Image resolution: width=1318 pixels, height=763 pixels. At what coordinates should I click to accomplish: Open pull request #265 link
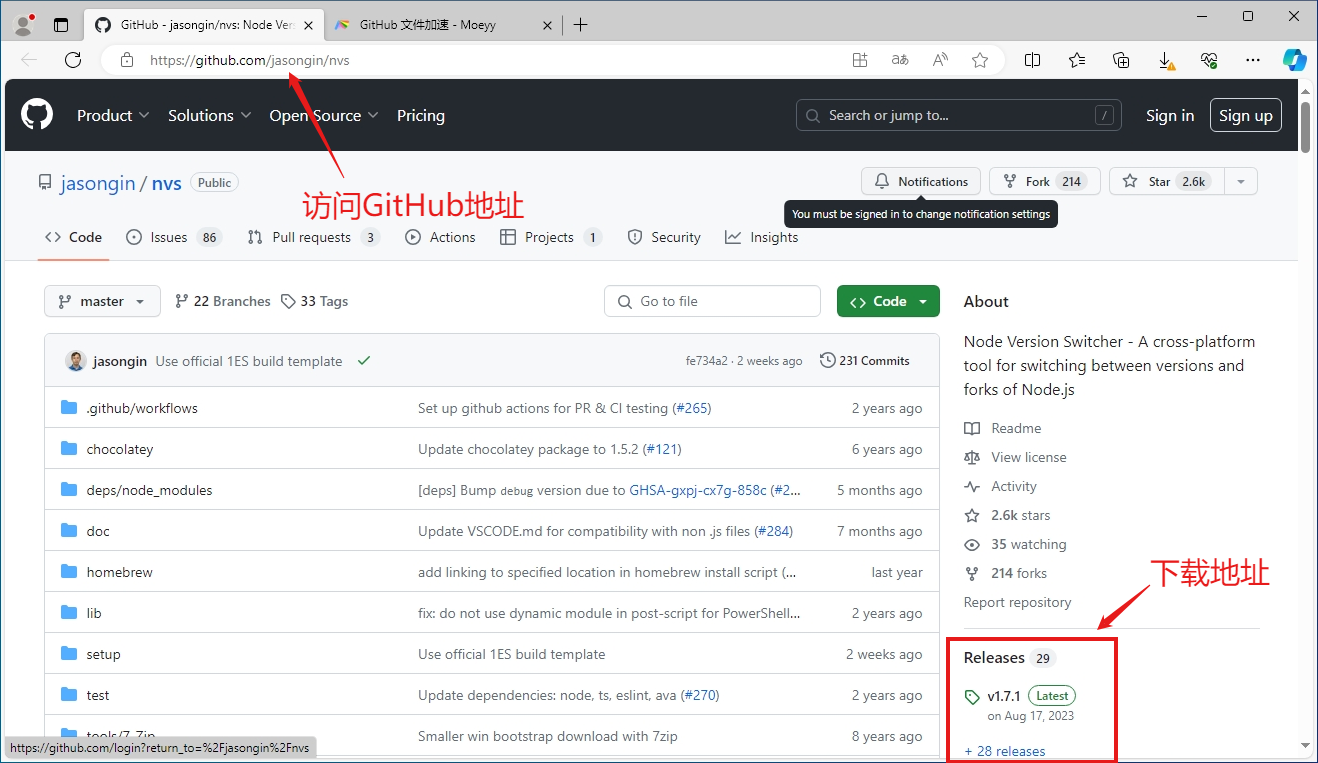(x=692, y=408)
